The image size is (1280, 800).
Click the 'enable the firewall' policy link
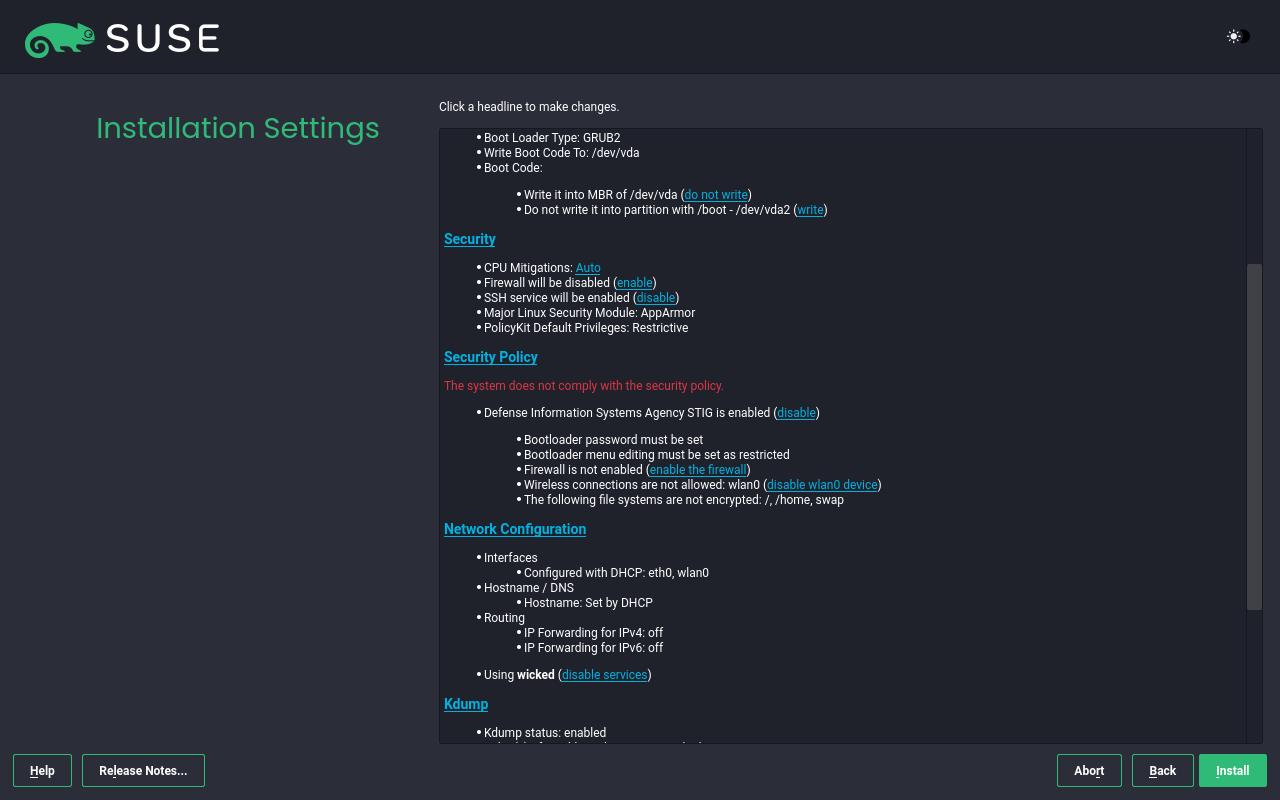pos(698,470)
